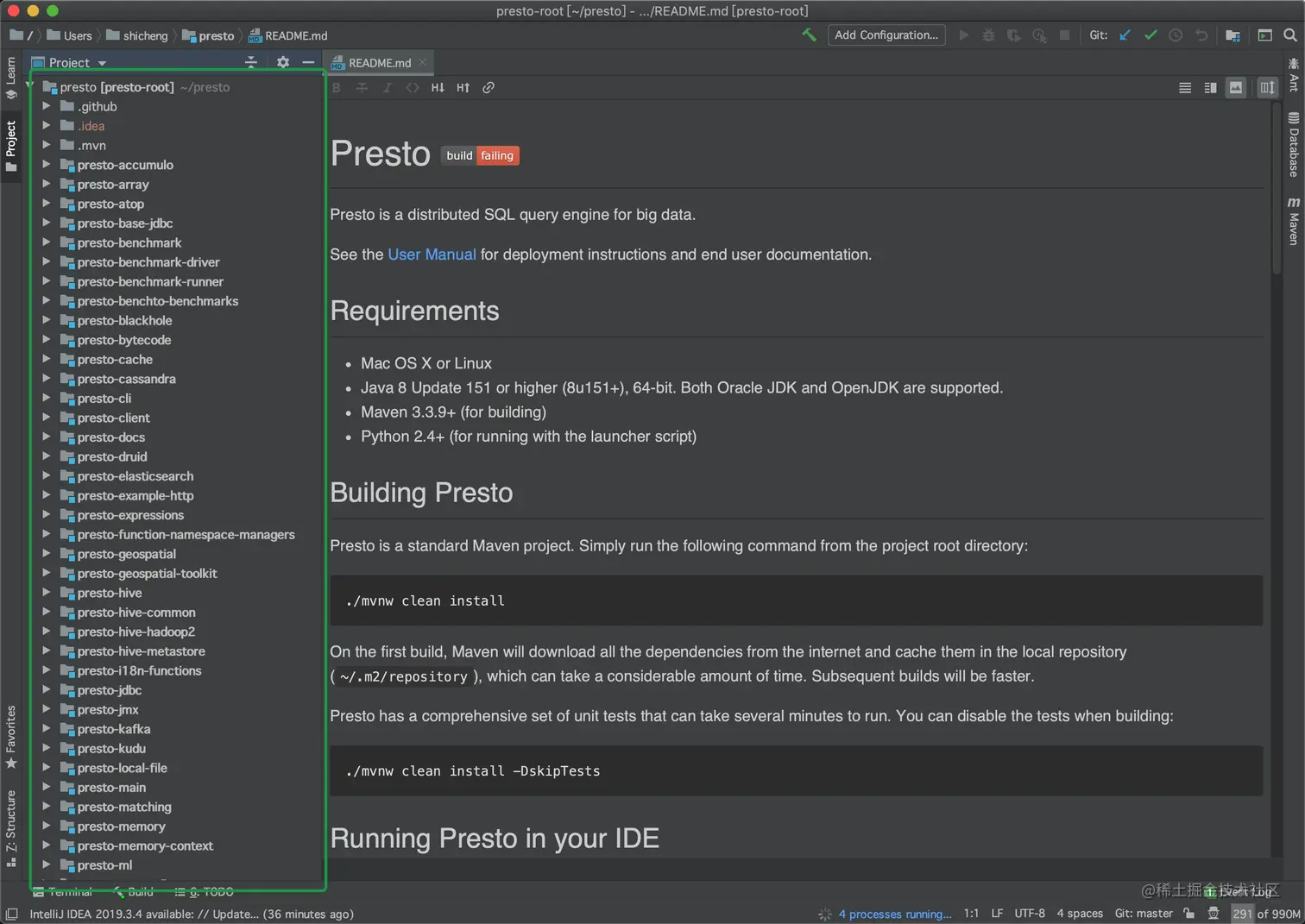The image size is (1305, 924).
Task: Click the memory usage indicator
Action: (1266, 914)
